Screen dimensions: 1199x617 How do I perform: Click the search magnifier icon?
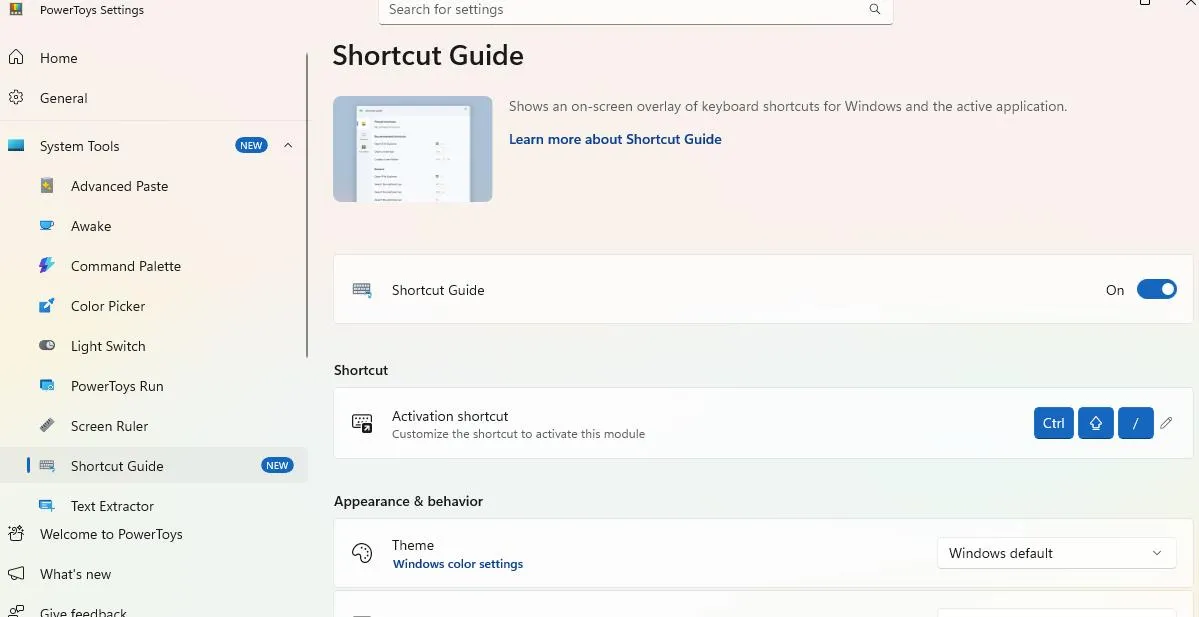tap(875, 9)
